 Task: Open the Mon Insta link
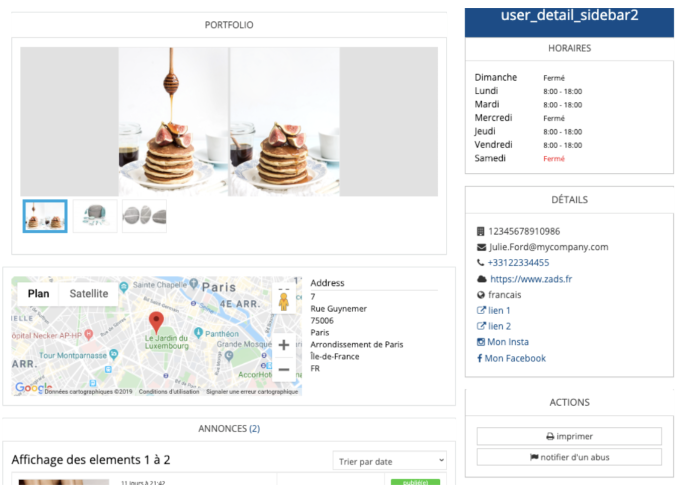point(508,342)
